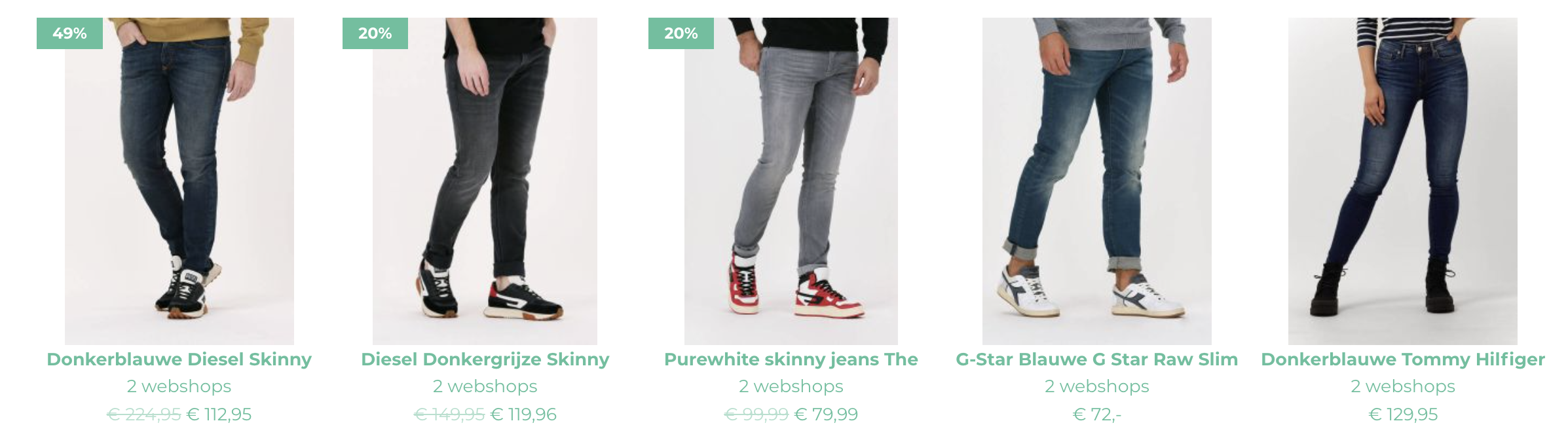Click 2 webshops under G-Star Blauwe
The width and height of the screenshot is (1568, 440).
tap(1097, 386)
